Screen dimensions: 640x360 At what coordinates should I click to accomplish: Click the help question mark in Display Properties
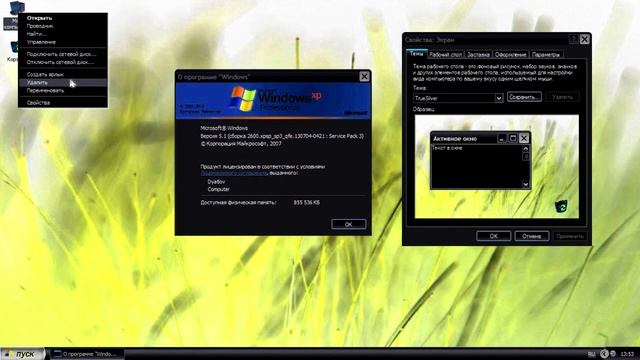[x=573, y=39]
